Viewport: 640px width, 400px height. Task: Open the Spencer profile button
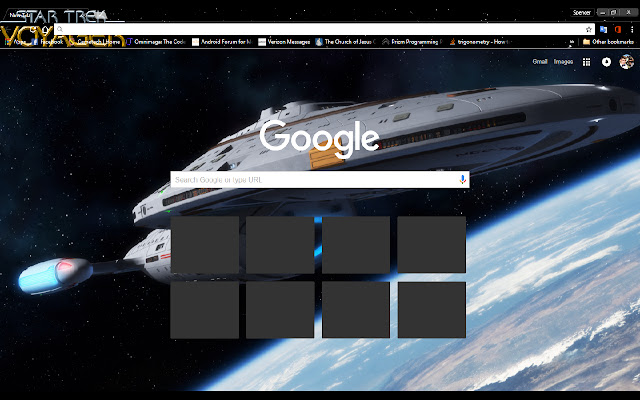[582, 13]
